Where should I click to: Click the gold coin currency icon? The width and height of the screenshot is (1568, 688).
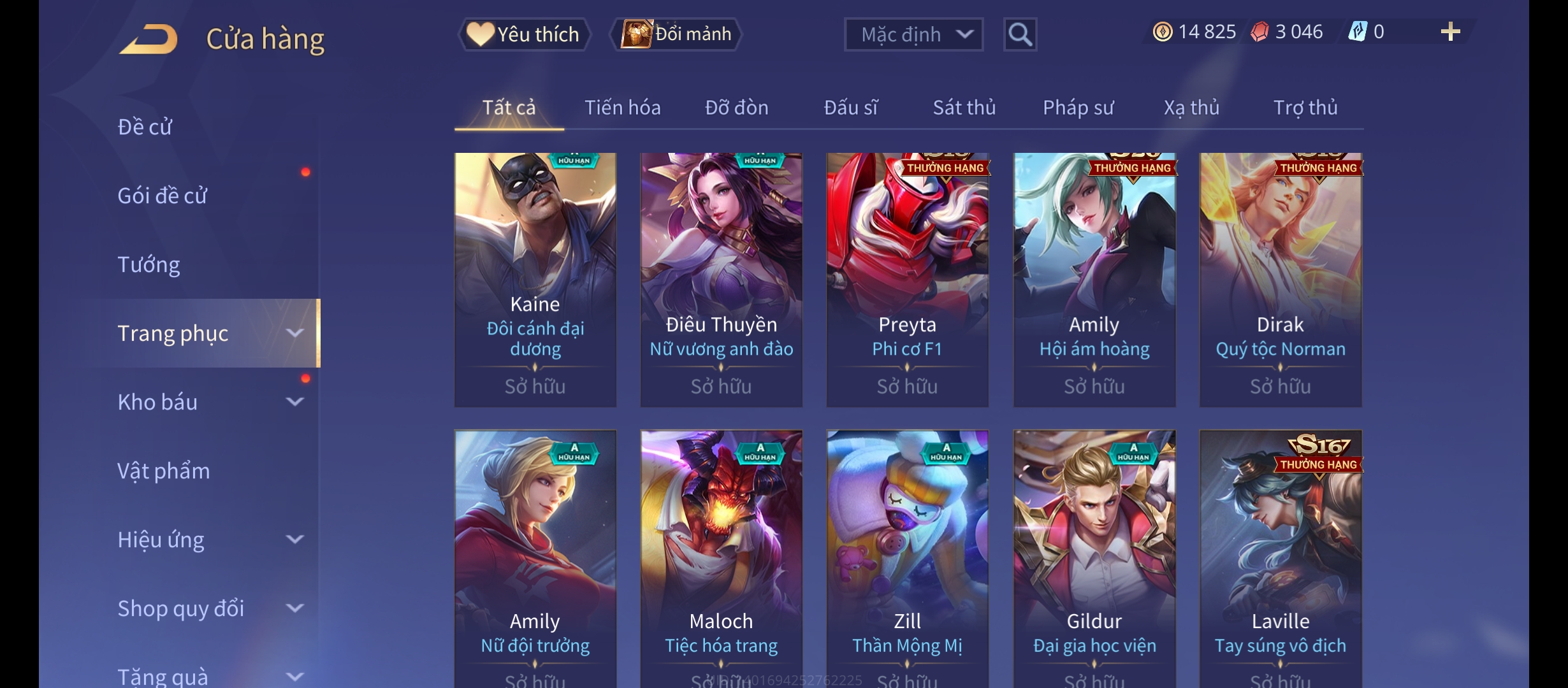coord(1163,32)
